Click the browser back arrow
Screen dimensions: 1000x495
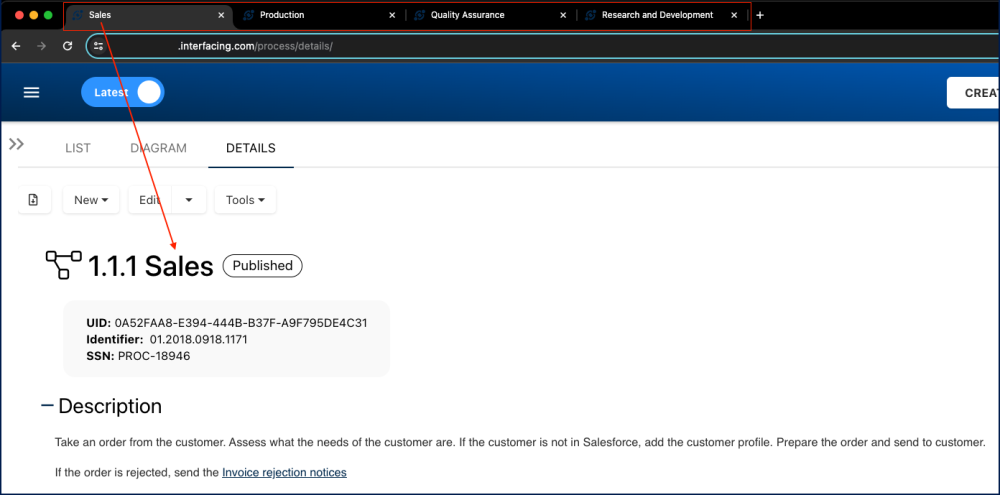tap(16, 46)
